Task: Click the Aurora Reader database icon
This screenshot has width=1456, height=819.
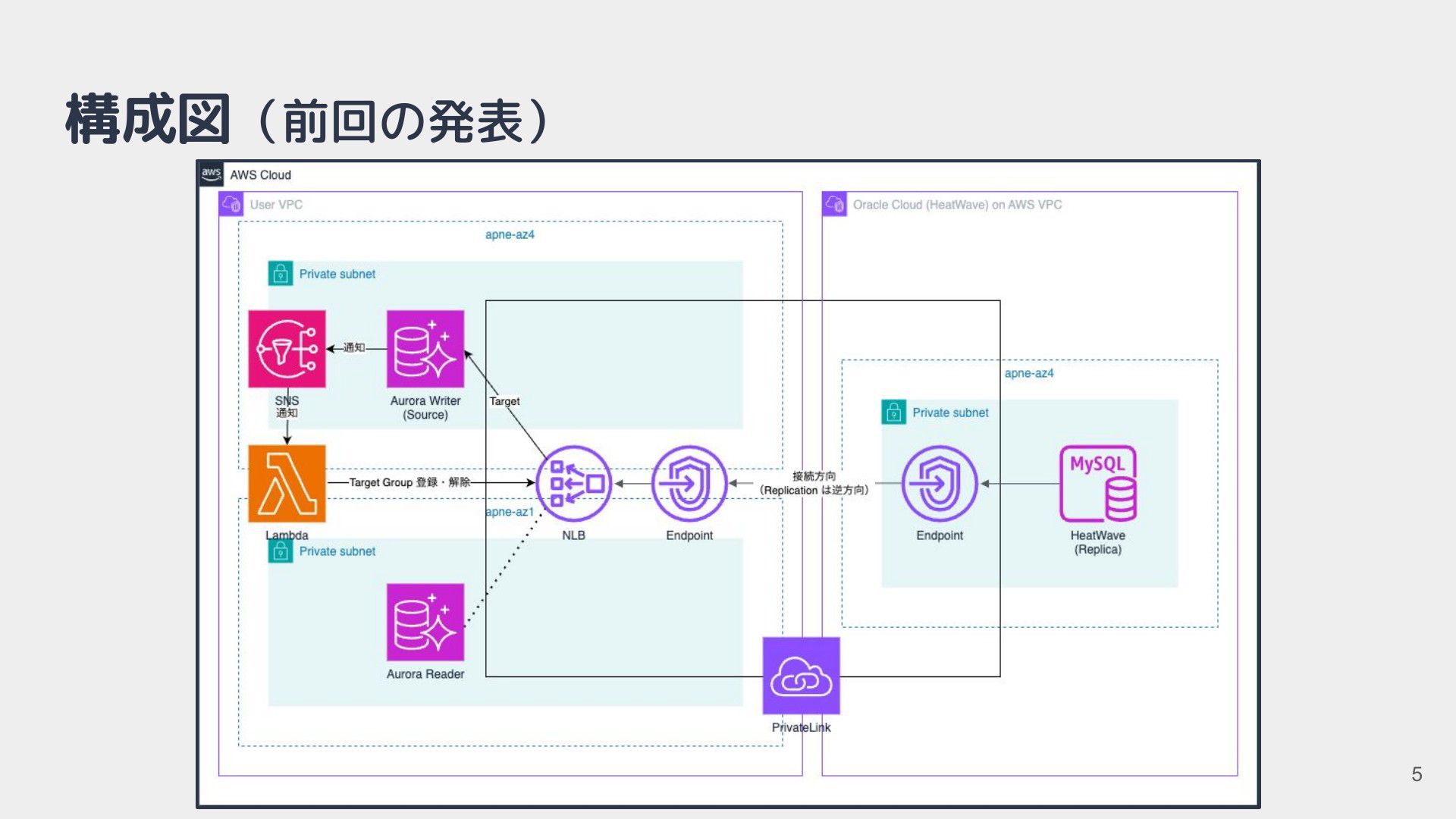Action: tap(425, 622)
